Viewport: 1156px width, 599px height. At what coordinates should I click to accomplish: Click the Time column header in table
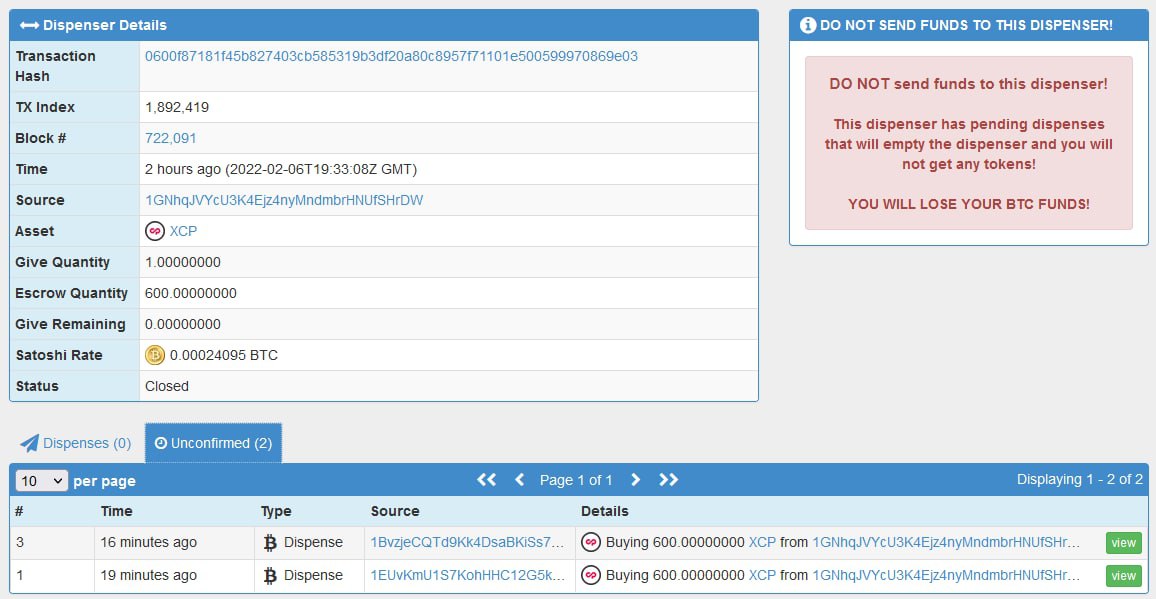[x=116, y=510]
